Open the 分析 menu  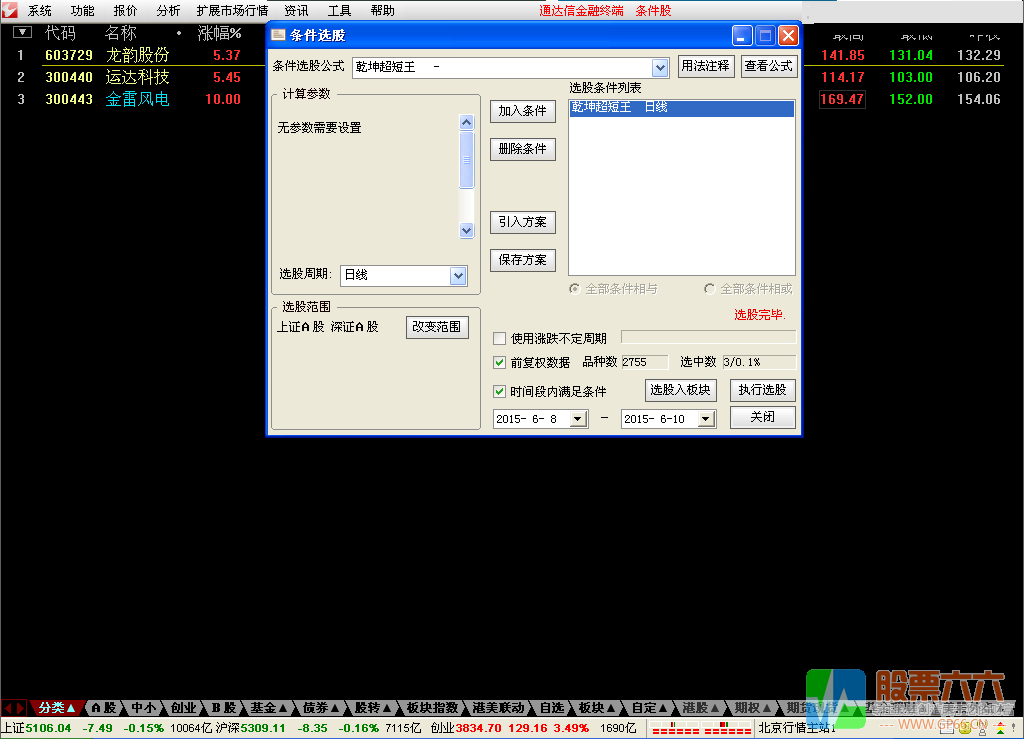pos(168,10)
